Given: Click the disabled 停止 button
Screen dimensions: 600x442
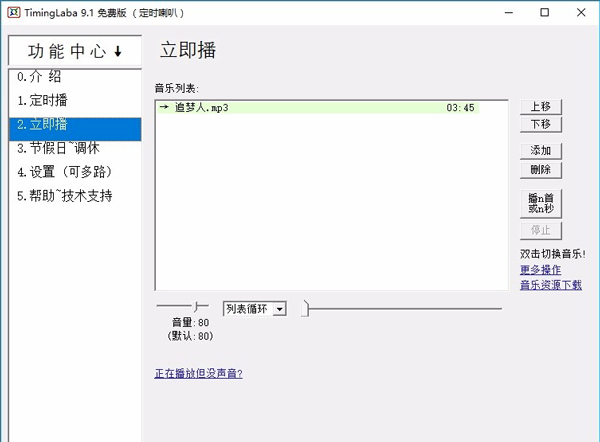Looking at the screenshot, I should pos(541,230).
